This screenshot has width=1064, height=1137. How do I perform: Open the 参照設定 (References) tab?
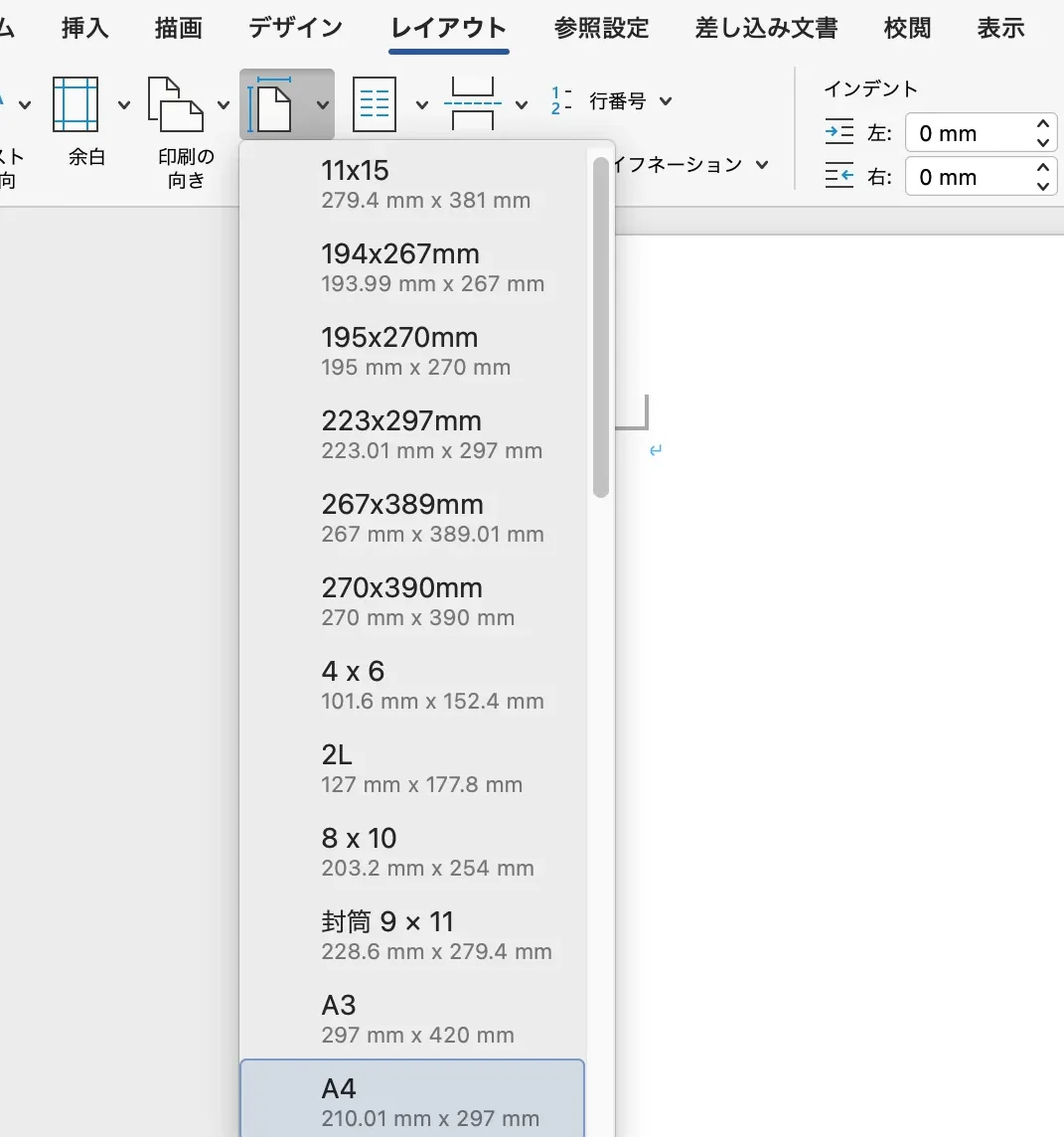click(601, 28)
